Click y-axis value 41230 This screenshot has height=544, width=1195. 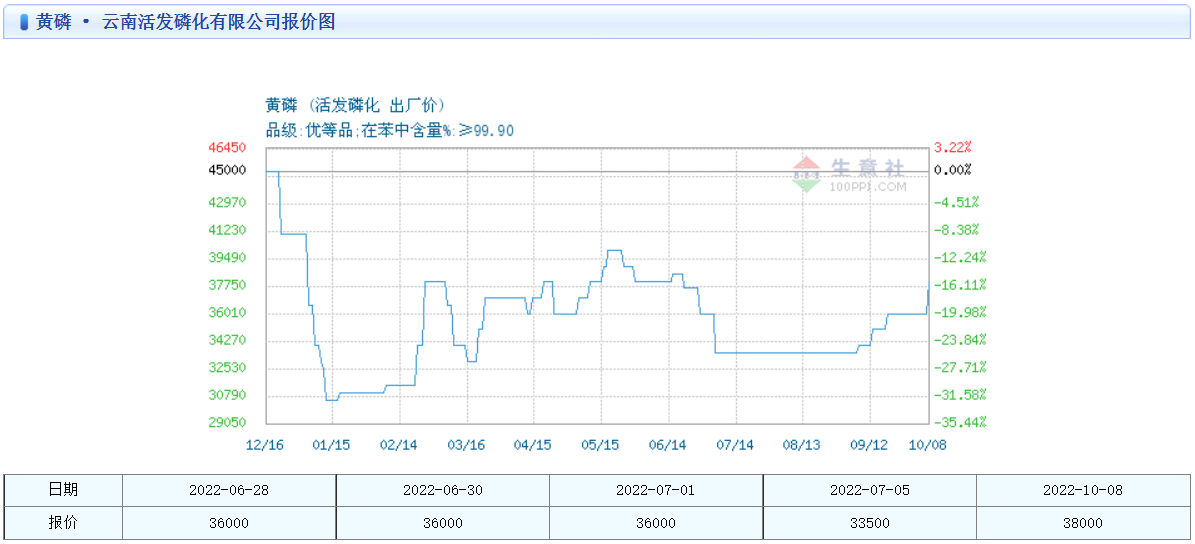coord(228,230)
